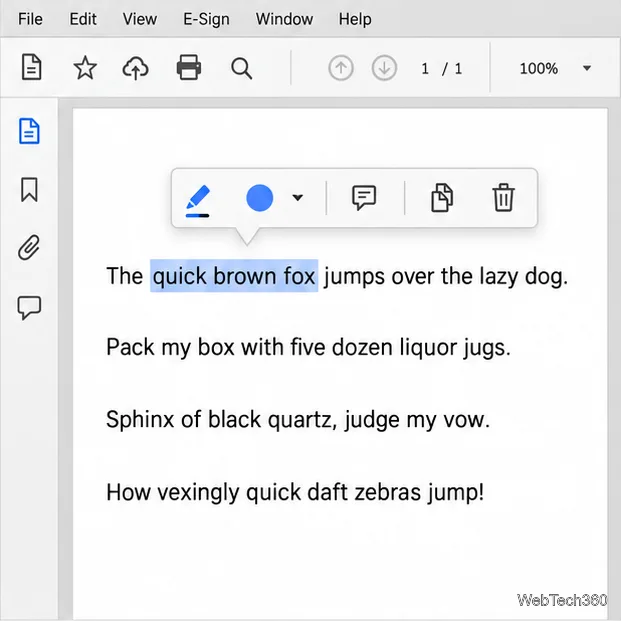Click text "jumps over the lazy dog."
The width and height of the screenshot is (621, 621).
[x=446, y=276]
